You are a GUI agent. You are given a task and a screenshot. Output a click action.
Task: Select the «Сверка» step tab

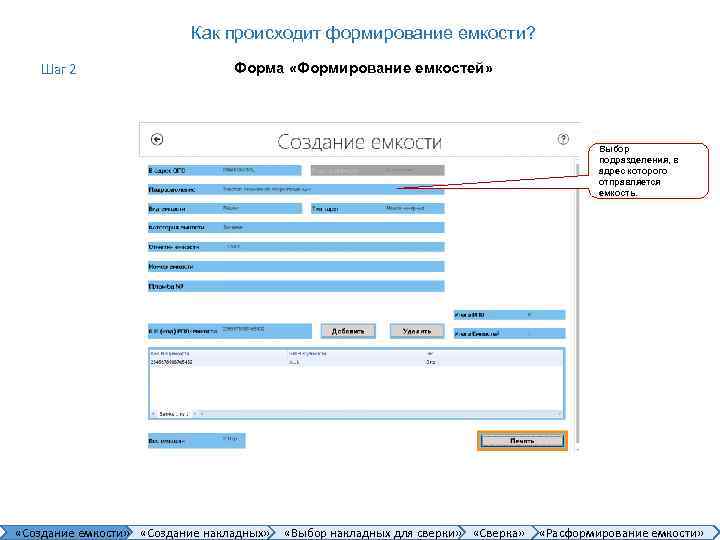click(x=499, y=533)
